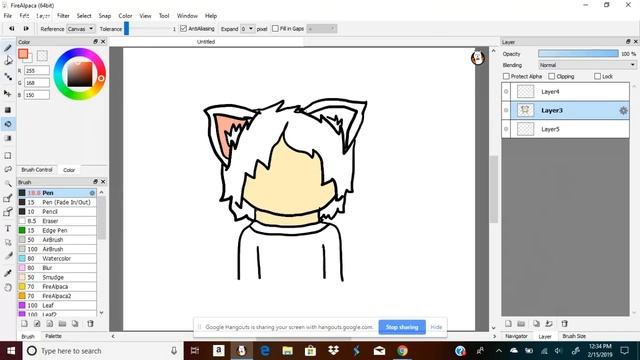640x360 pixels.
Task: Choose the Text tool
Action: tap(8, 229)
